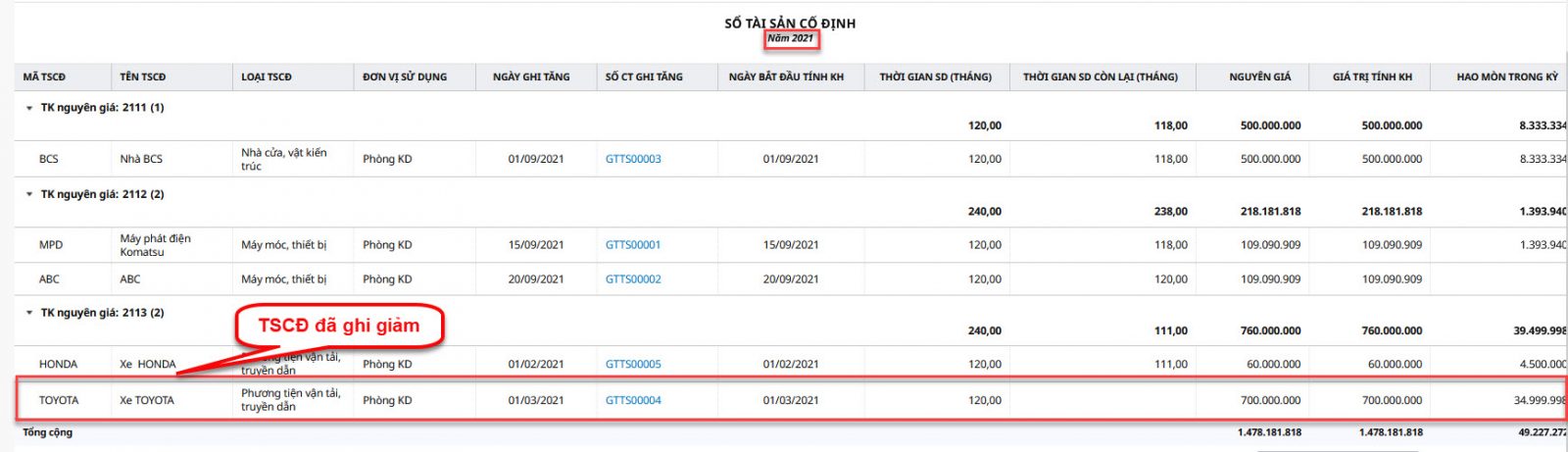This screenshot has width=1568, height=452.
Task: Click the Năm 2021 report period label
Action: tap(790, 39)
